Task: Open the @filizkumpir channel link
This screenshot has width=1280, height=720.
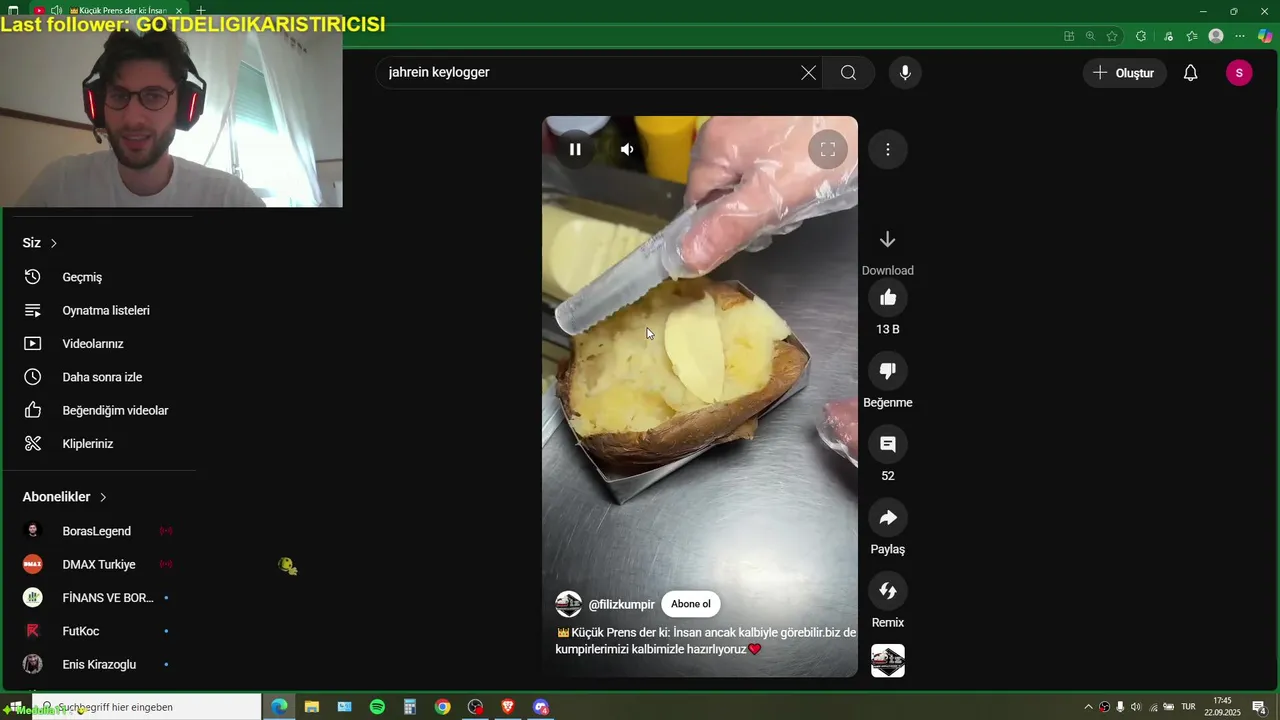Action: click(621, 605)
